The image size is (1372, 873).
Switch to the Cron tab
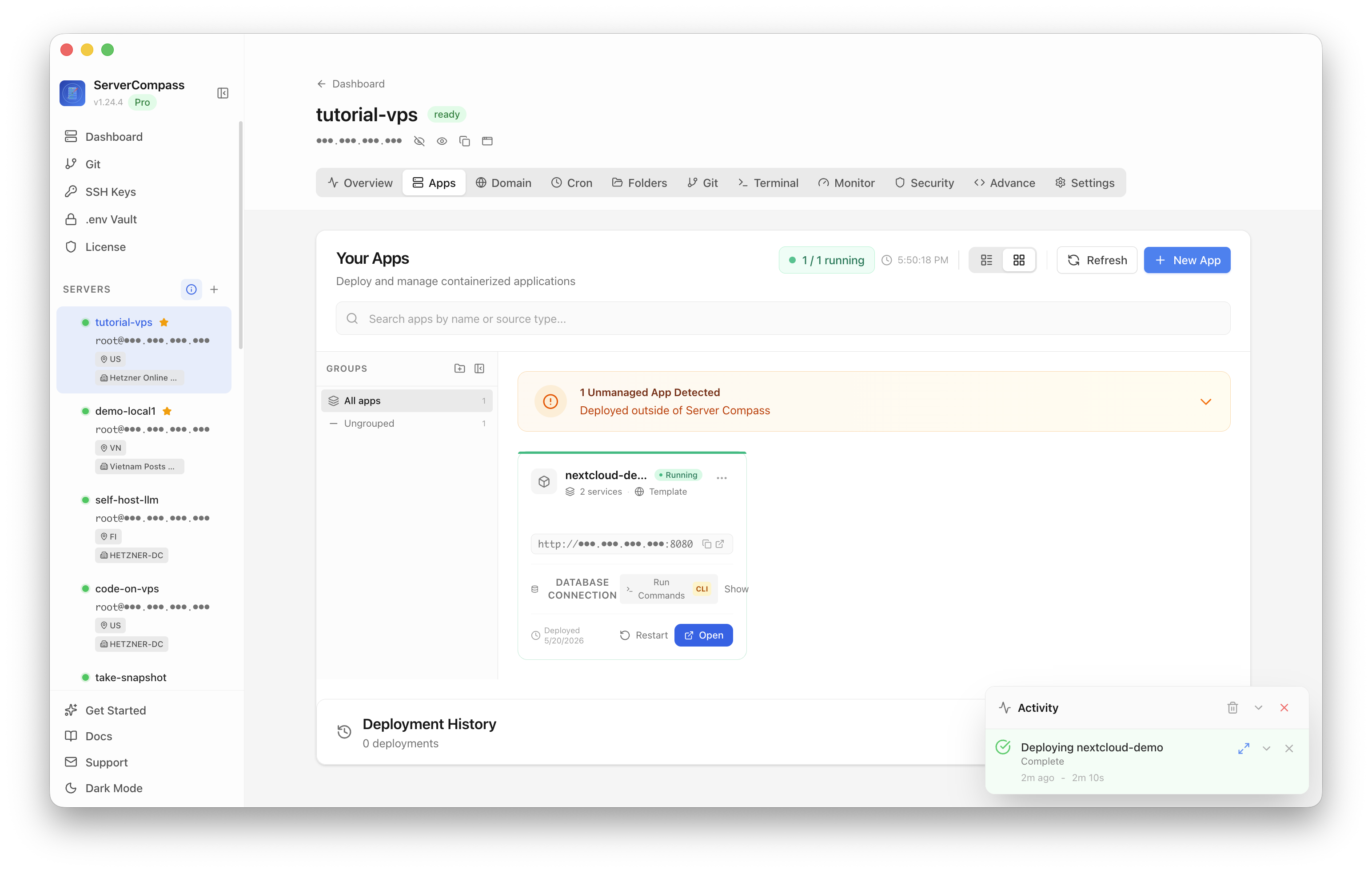tap(572, 183)
